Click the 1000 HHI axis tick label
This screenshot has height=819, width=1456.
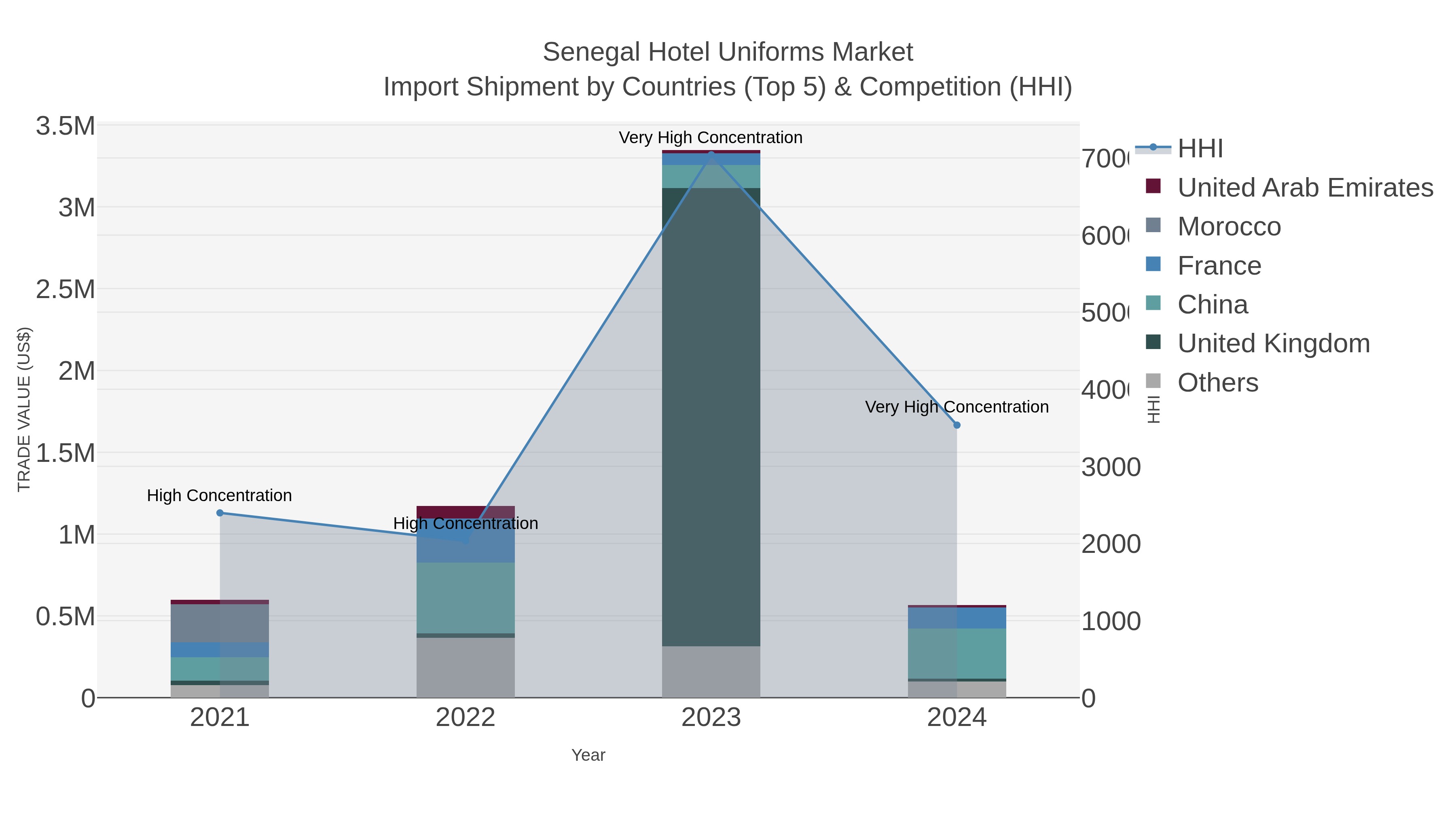(1111, 621)
